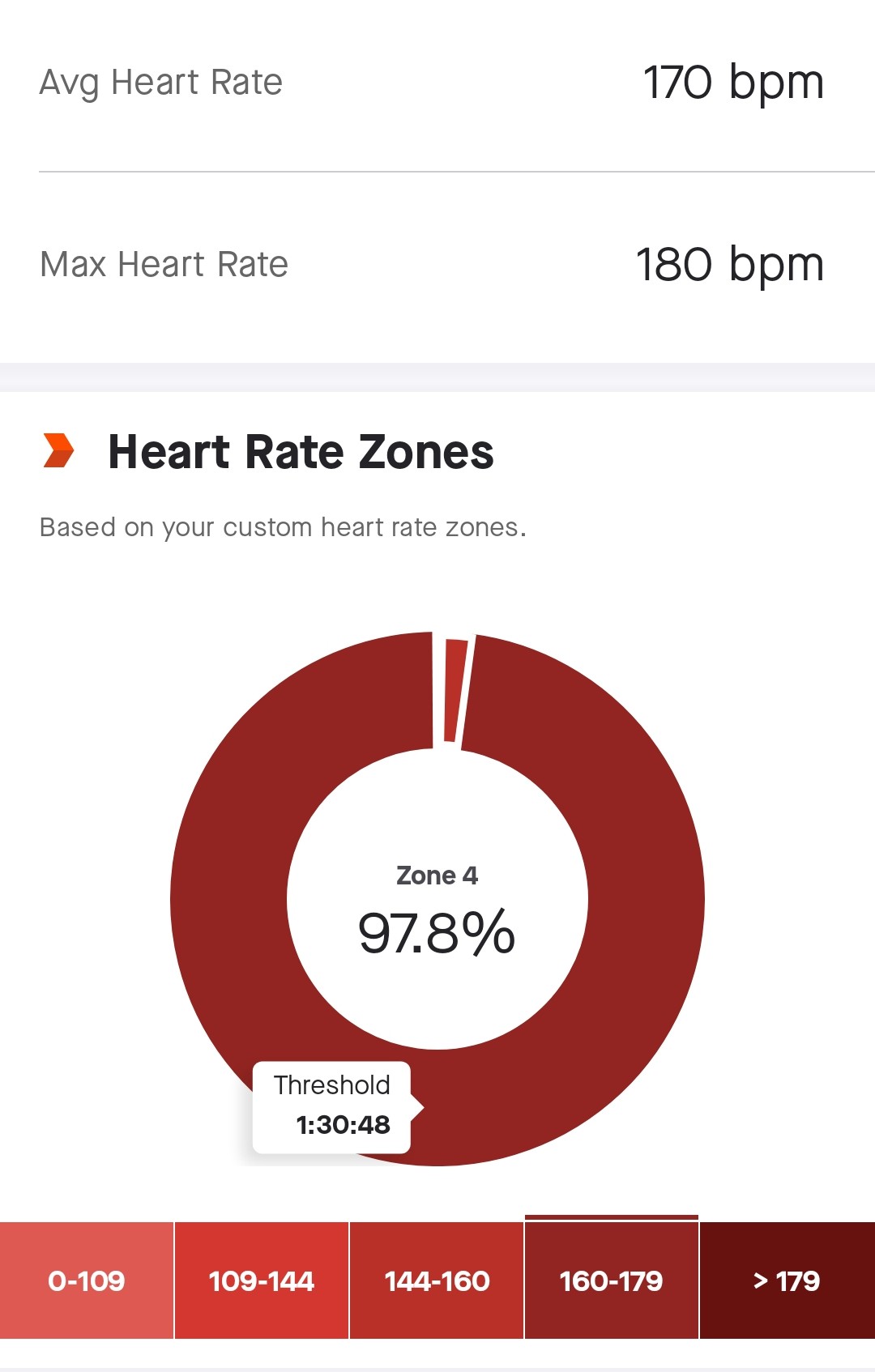The image size is (875, 1372).
Task: Tap the 180 bpm value
Action: [730, 265]
